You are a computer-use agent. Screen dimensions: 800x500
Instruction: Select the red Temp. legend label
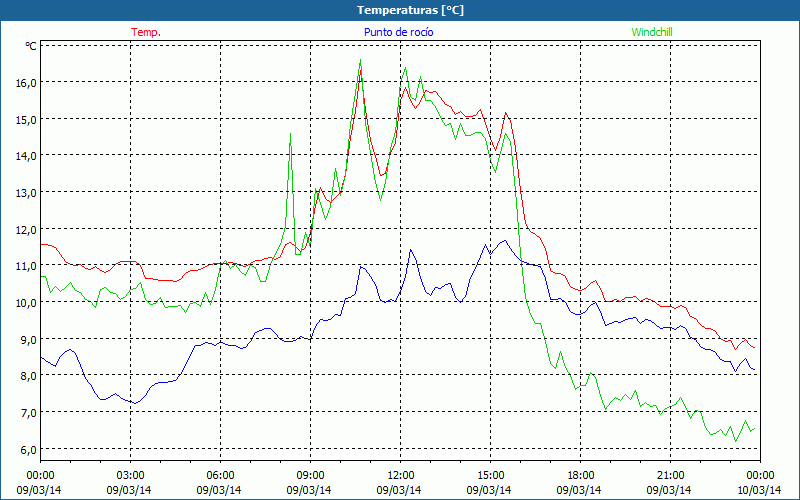pyautogui.click(x=146, y=32)
